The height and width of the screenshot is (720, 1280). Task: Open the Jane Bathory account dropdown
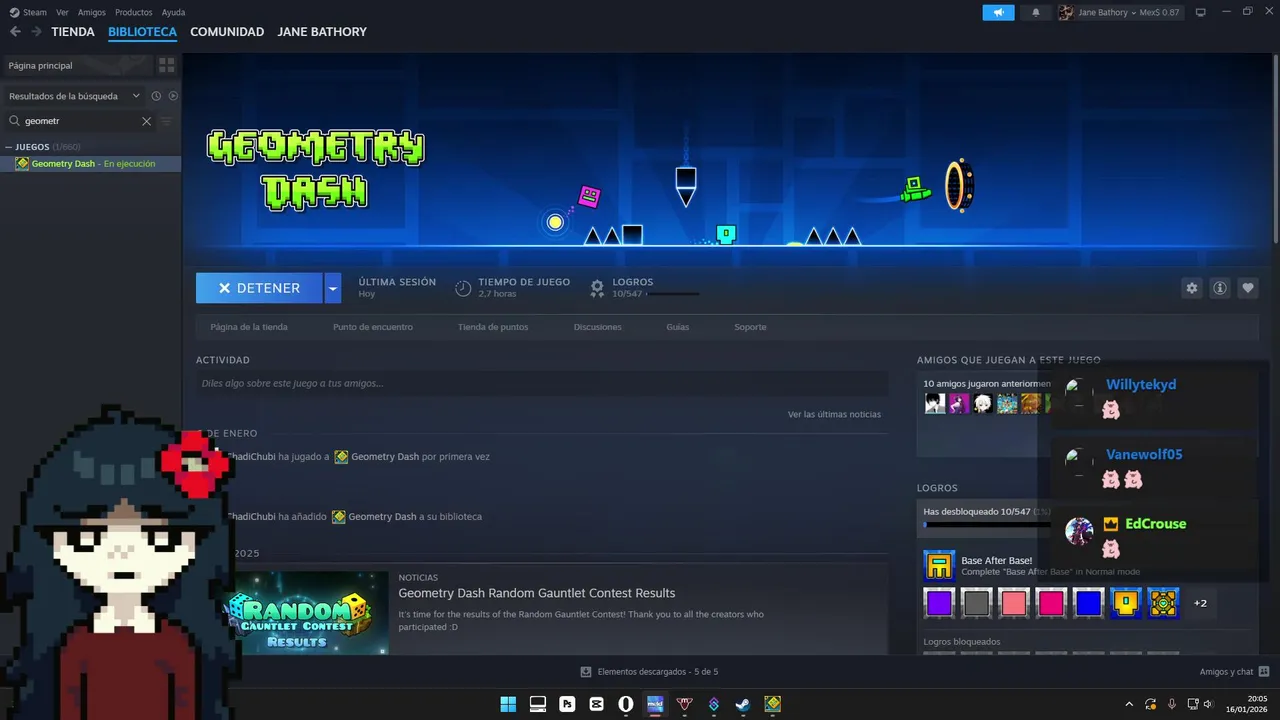click(x=1118, y=12)
